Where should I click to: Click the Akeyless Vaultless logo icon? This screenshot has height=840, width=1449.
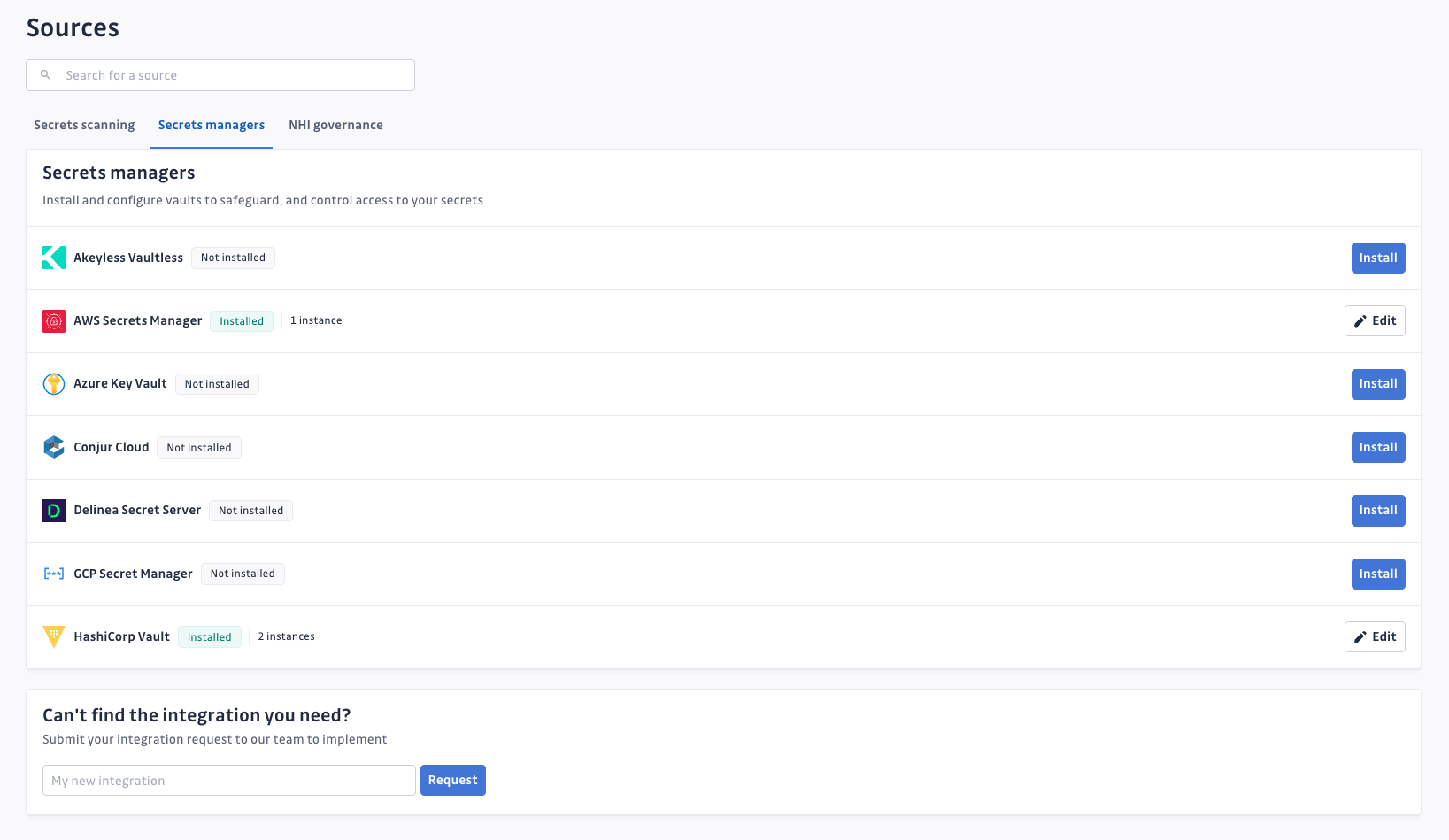pos(54,258)
